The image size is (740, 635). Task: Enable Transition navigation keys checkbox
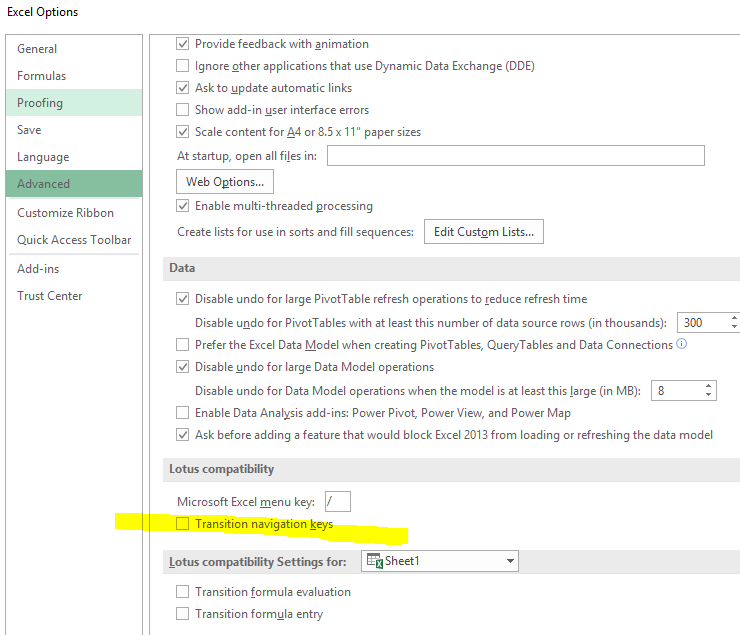point(183,524)
